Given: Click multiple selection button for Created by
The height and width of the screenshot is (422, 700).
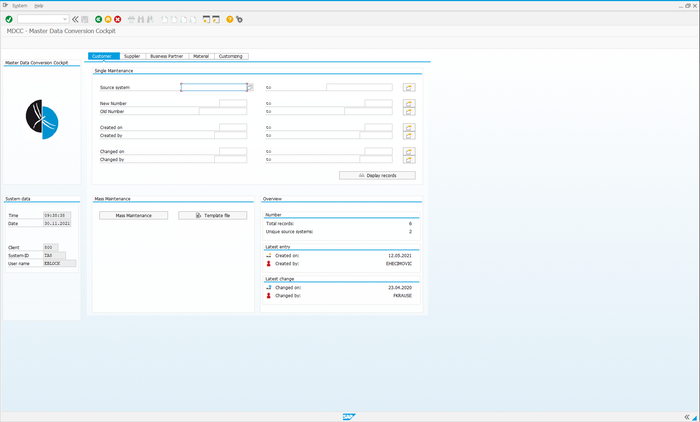Looking at the screenshot, I should point(409,136).
